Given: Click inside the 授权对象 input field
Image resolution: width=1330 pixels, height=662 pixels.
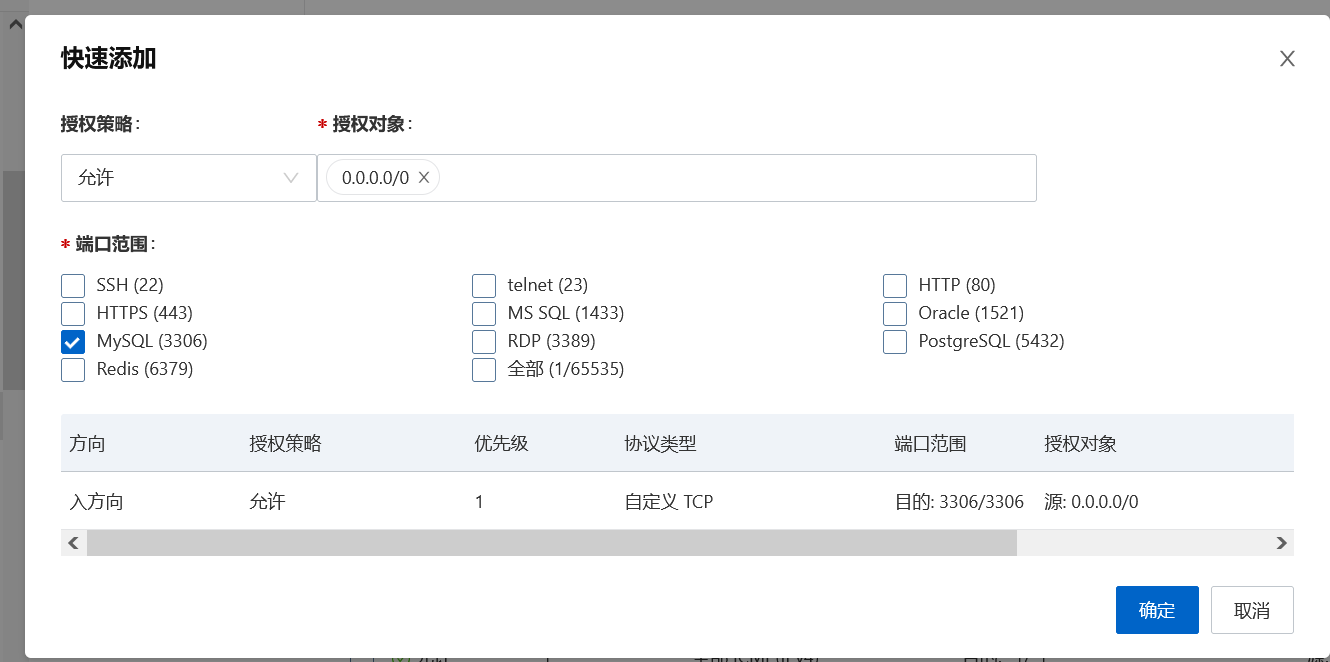Looking at the screenshot, I should (677, 178).
